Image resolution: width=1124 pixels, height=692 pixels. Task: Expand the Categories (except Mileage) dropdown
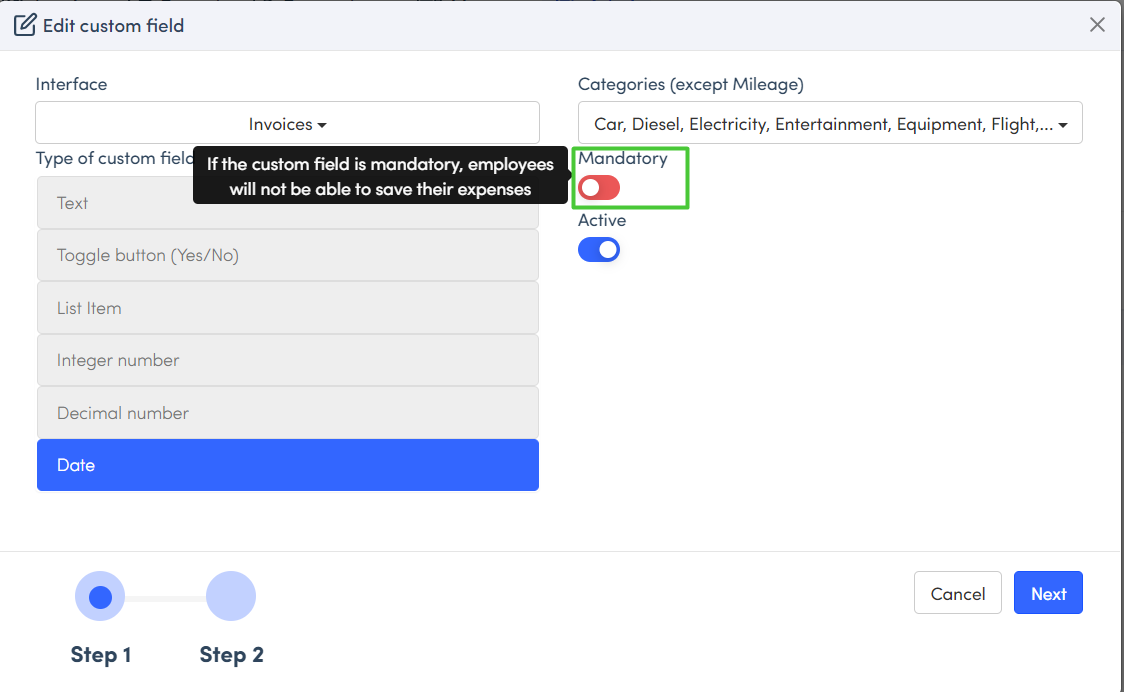point(829,124)
